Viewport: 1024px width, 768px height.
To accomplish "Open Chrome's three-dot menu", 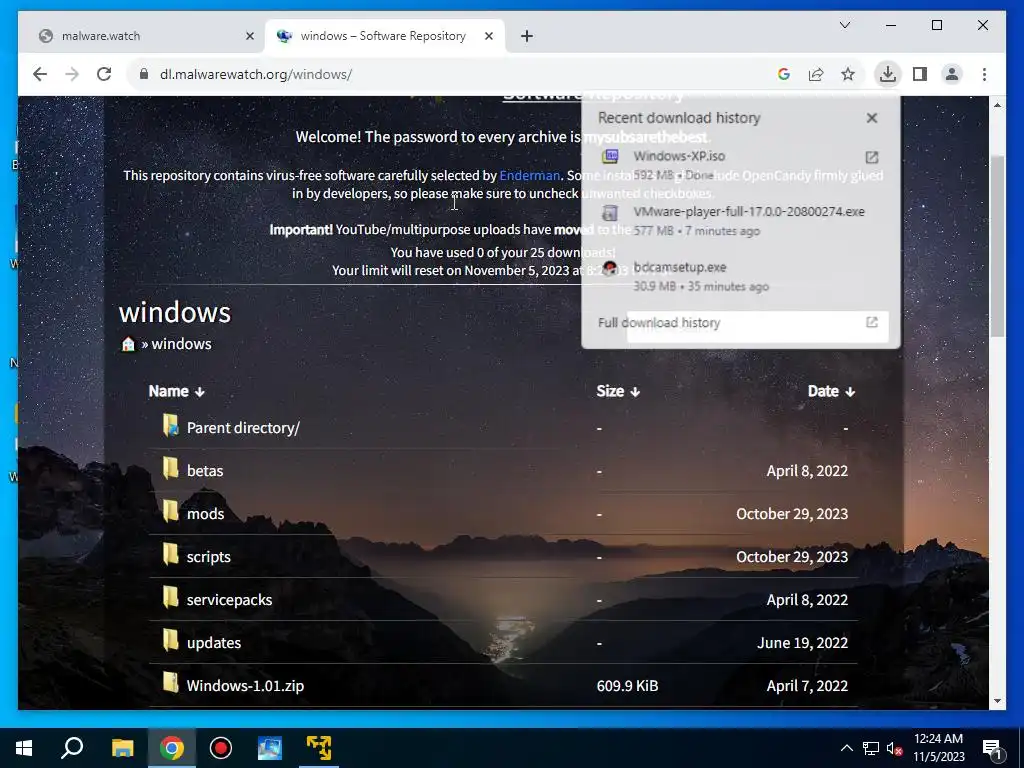I will 984,74.
